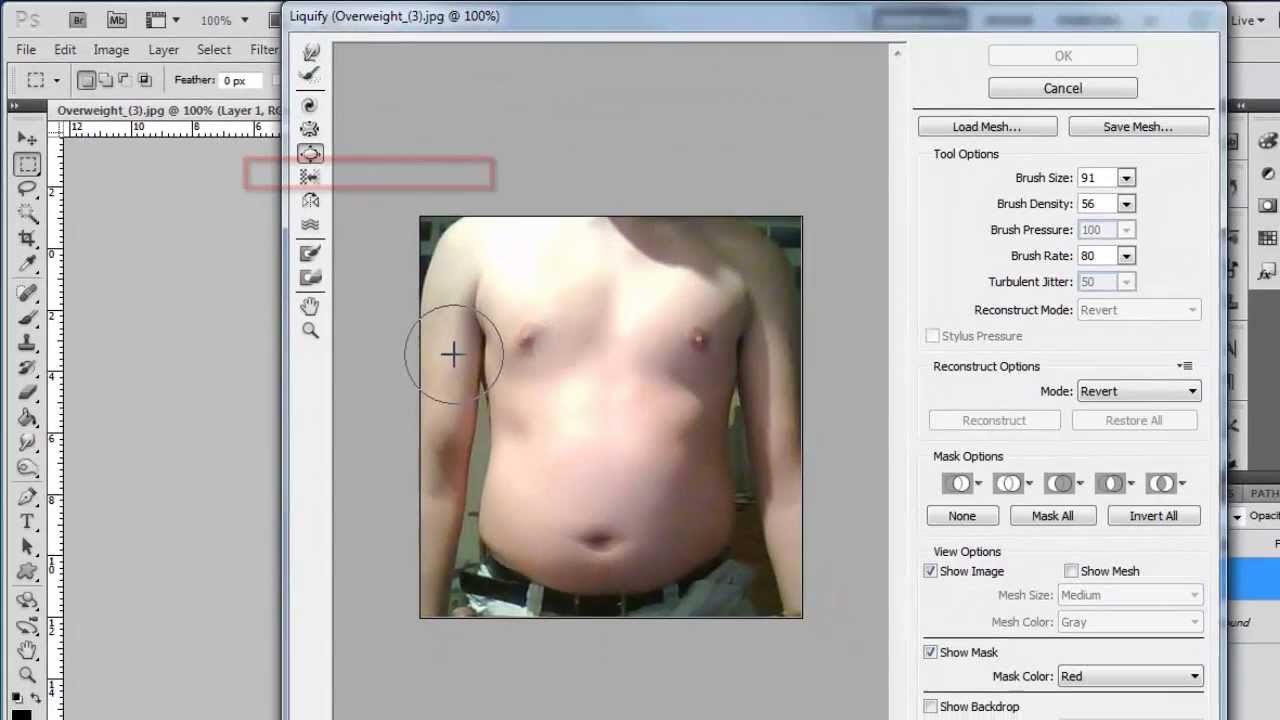Open the Edit menu

pyautogui.click(x=65, y=49)
